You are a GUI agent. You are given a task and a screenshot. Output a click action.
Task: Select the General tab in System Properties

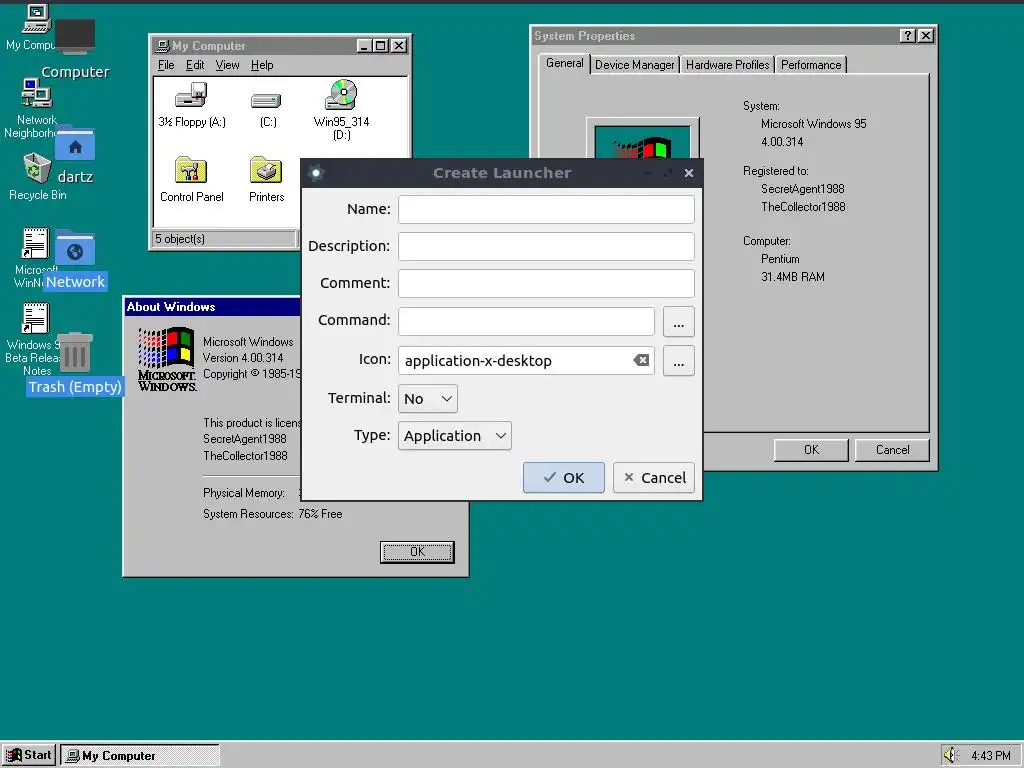coord(564,63)
